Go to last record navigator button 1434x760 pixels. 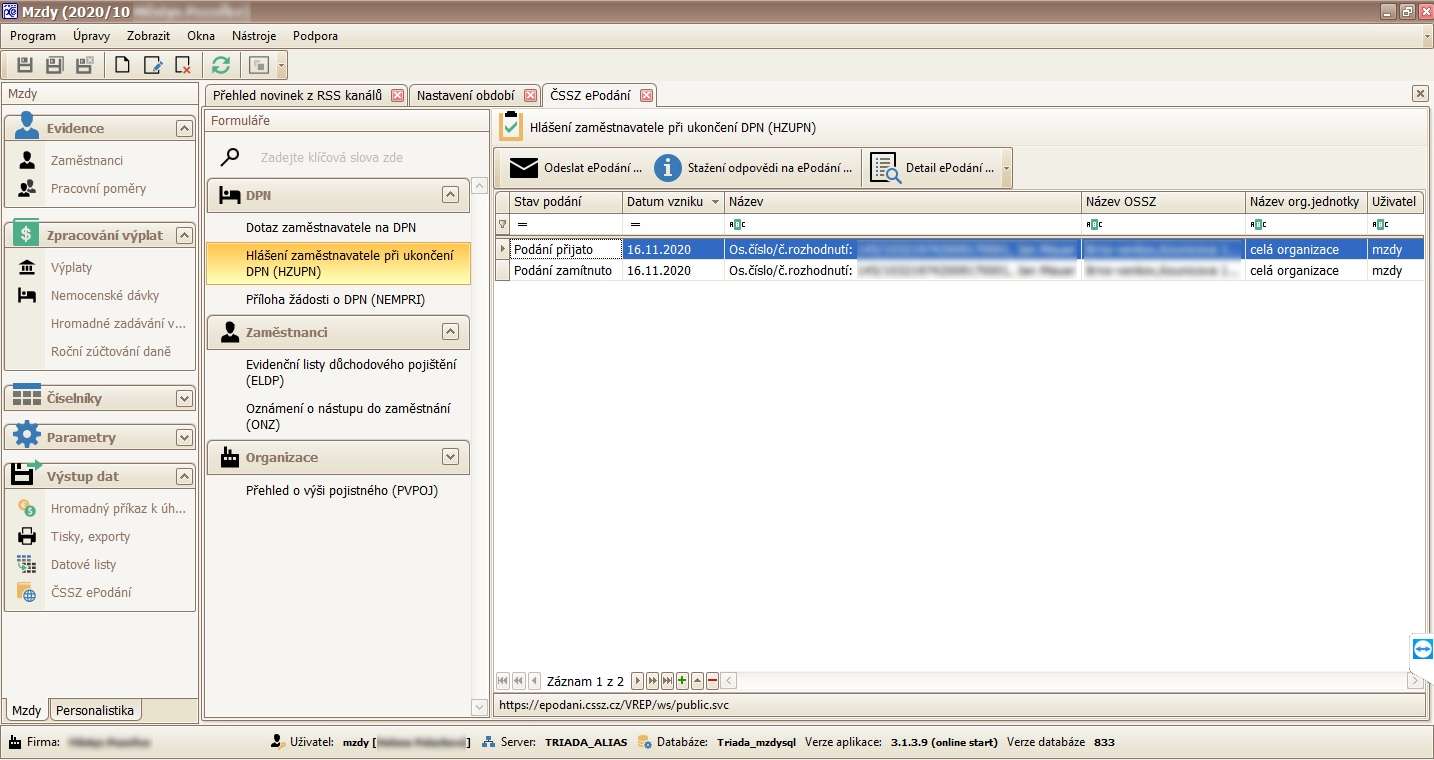point(667,681)
